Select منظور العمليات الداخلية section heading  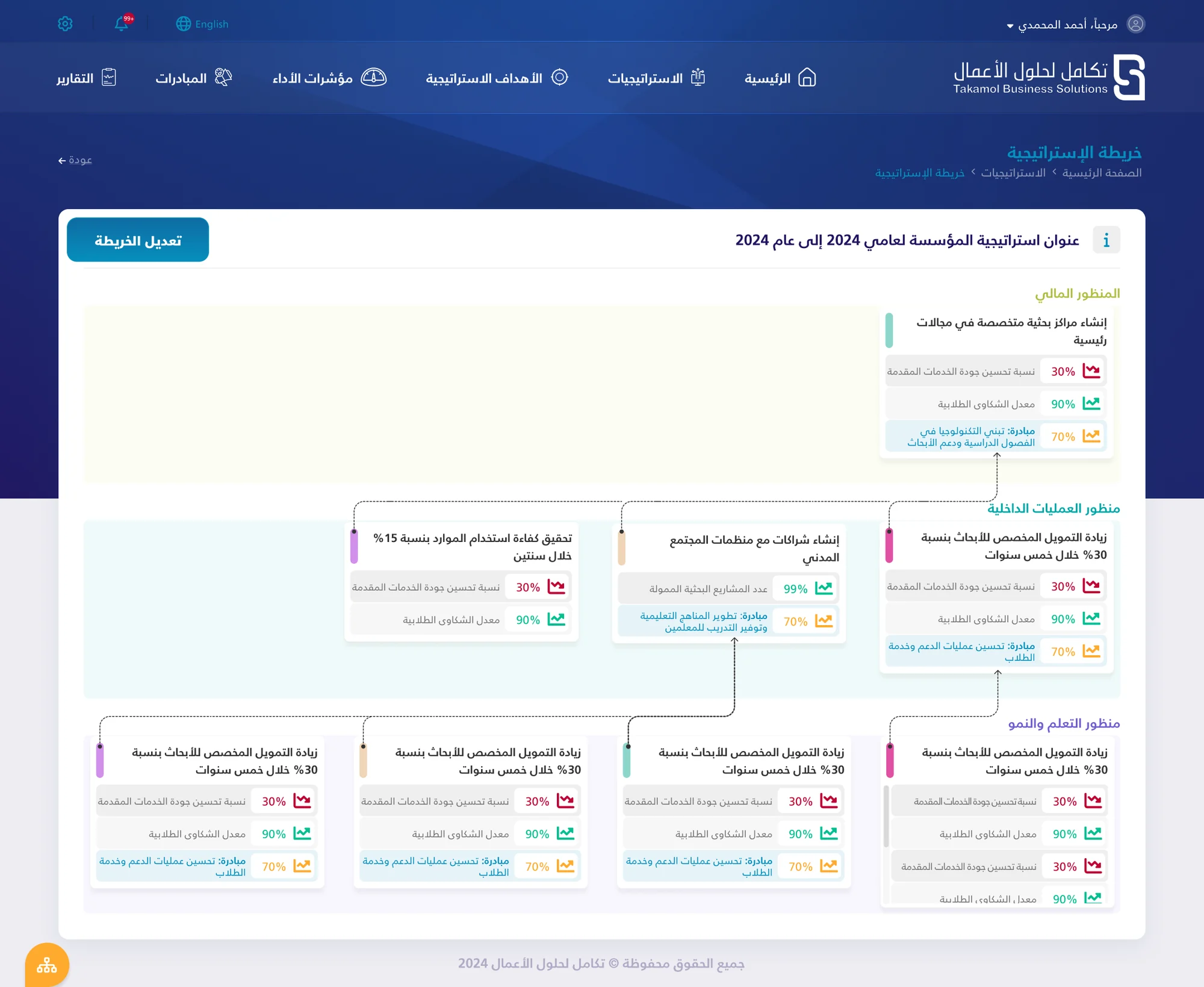point(1053,508)
